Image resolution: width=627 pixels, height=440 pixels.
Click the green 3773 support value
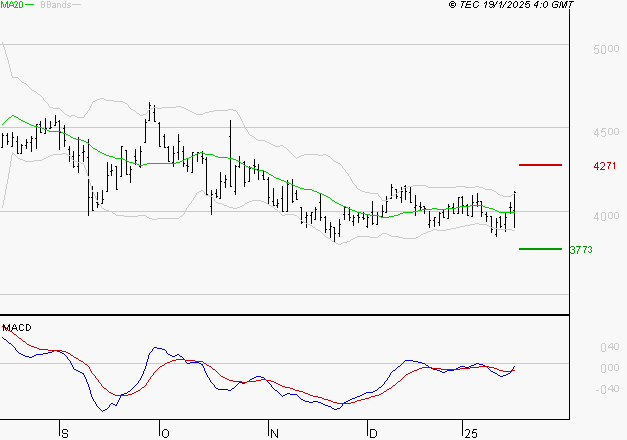(581, 250)
